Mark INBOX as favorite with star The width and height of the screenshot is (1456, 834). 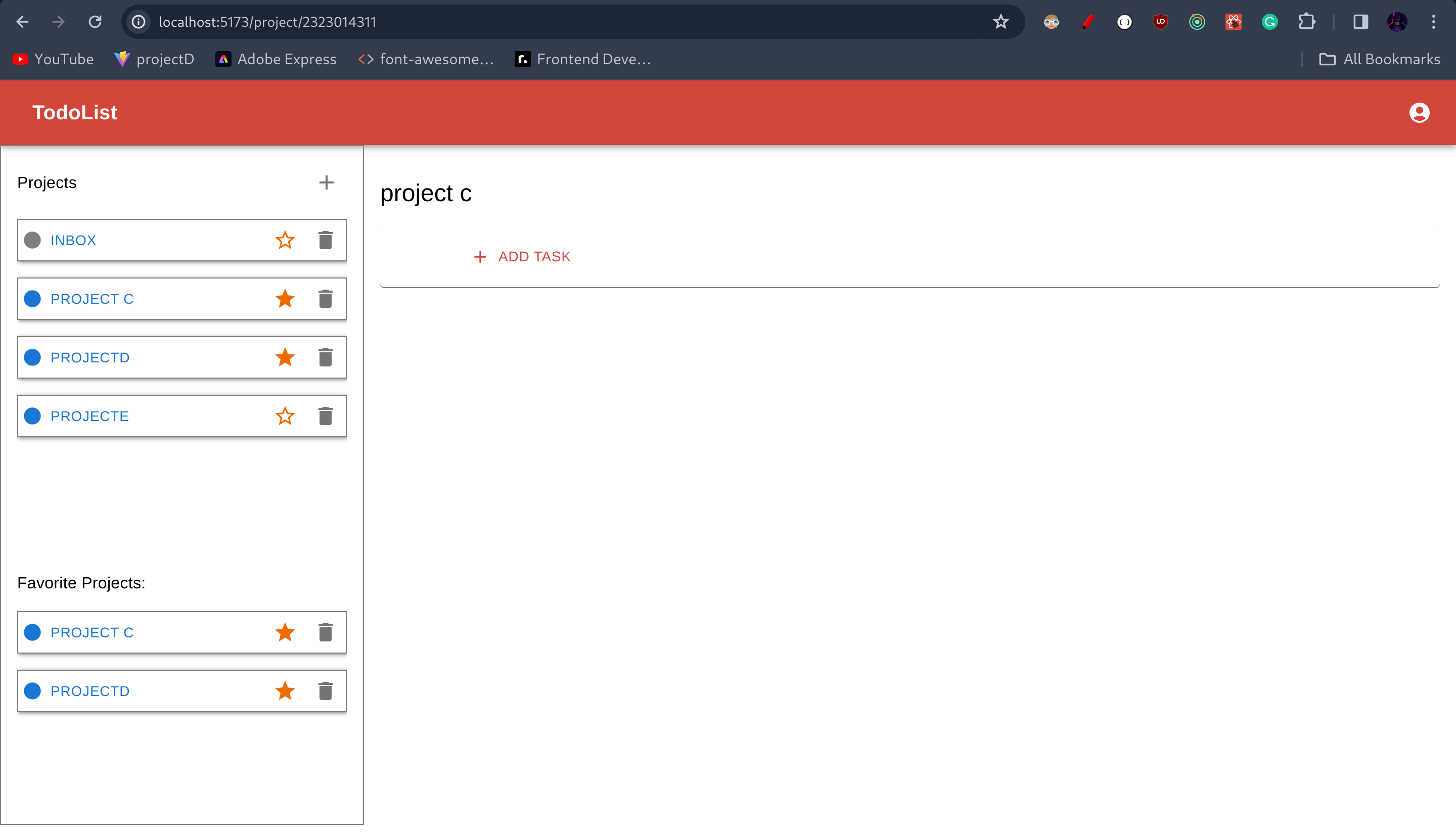tap(285, 240)
